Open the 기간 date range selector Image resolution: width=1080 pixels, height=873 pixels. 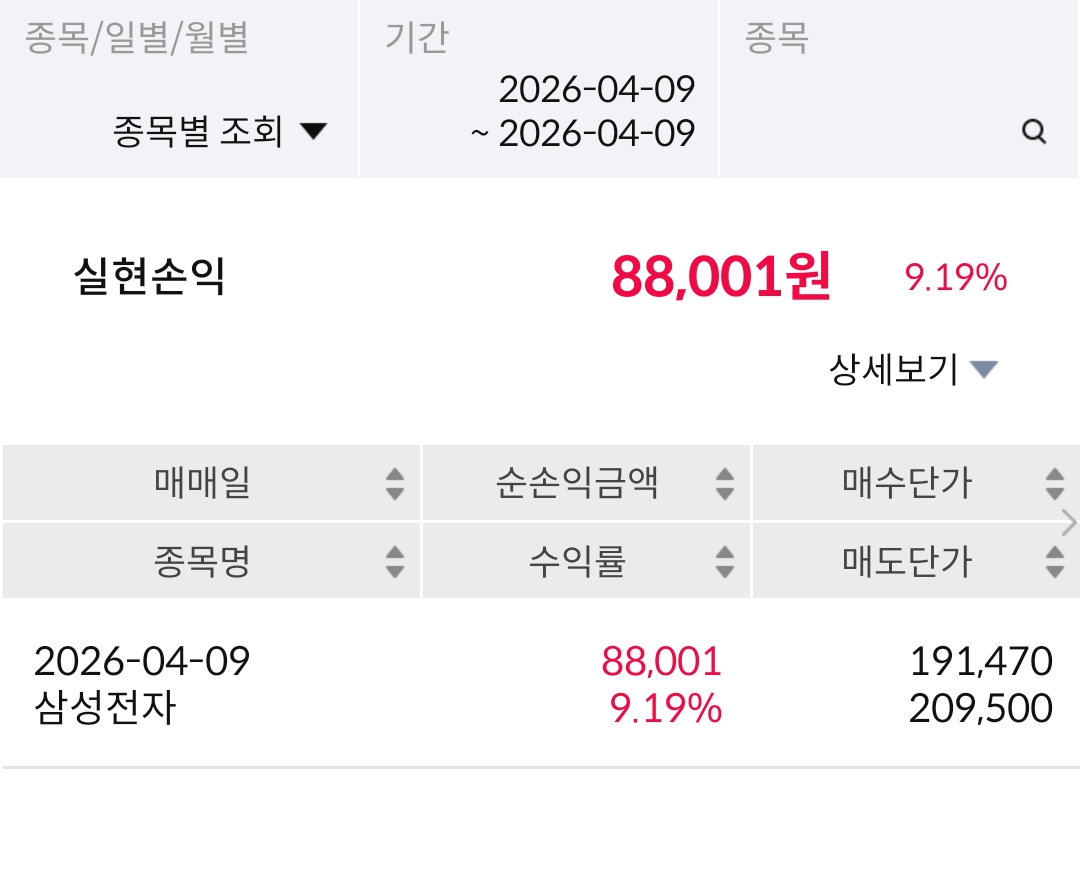(x=584, y=111)
